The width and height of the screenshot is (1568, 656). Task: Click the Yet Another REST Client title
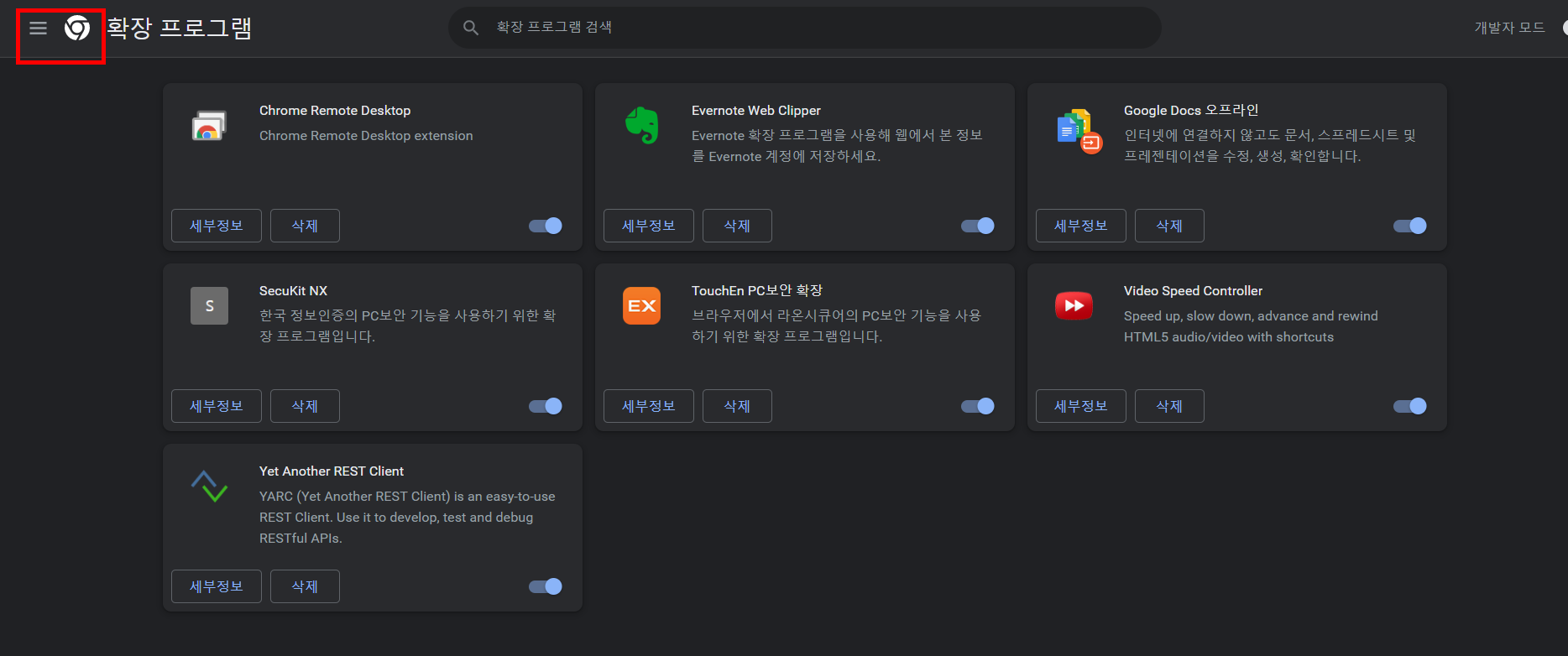[x=332, y=471]
